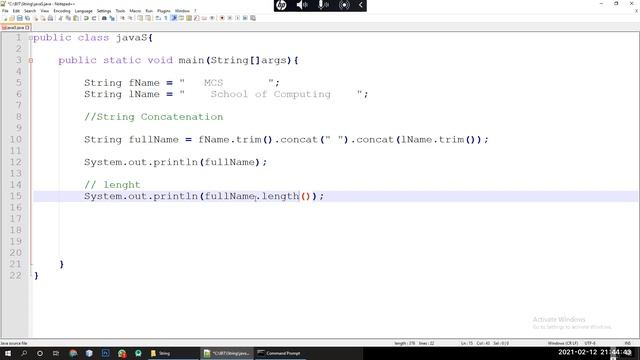Click the Print toolbar icon
The image size is (640, 360).
(x=50, y=18)
